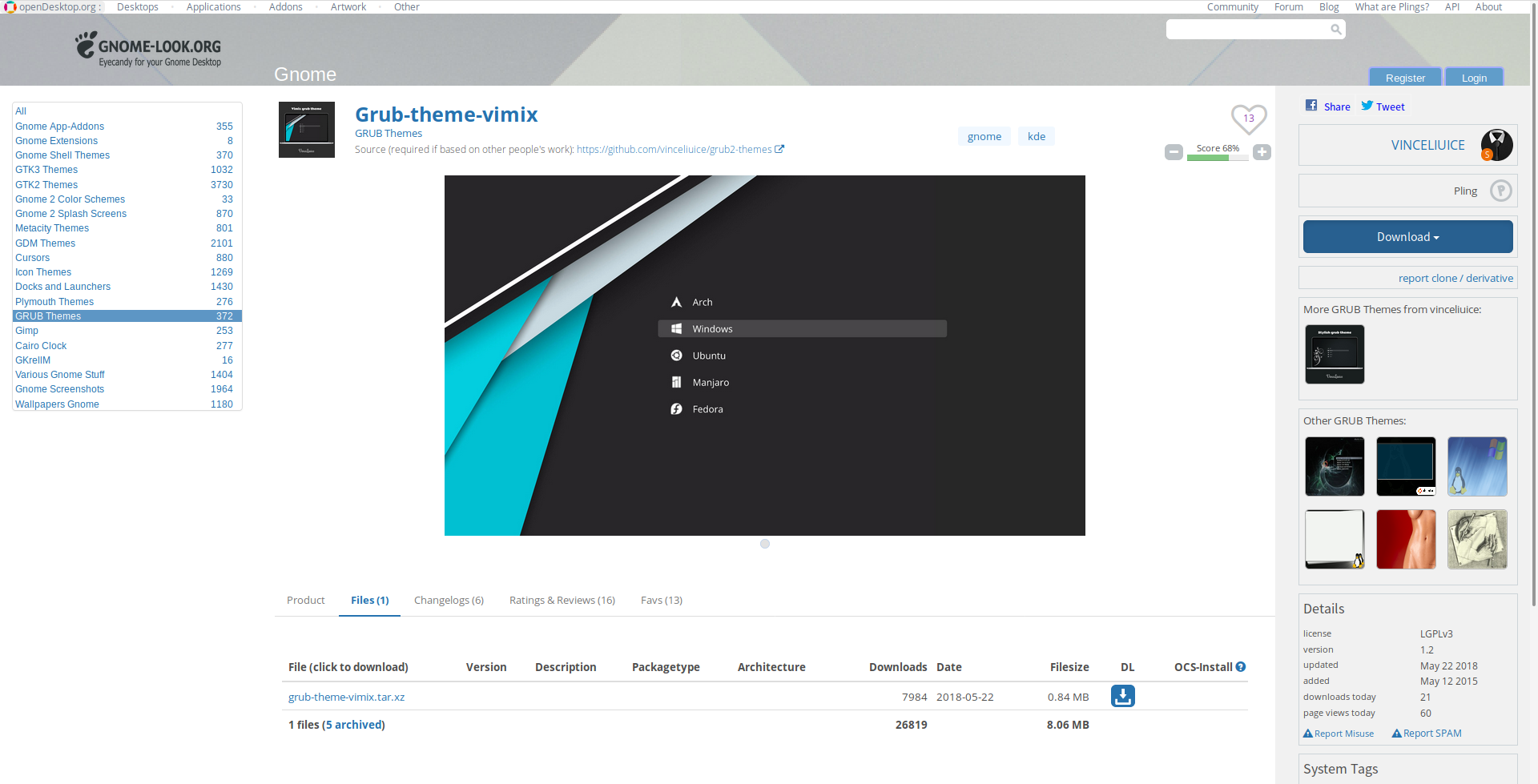
Task: Select All categories link
Action: click(x=21, y=111)
